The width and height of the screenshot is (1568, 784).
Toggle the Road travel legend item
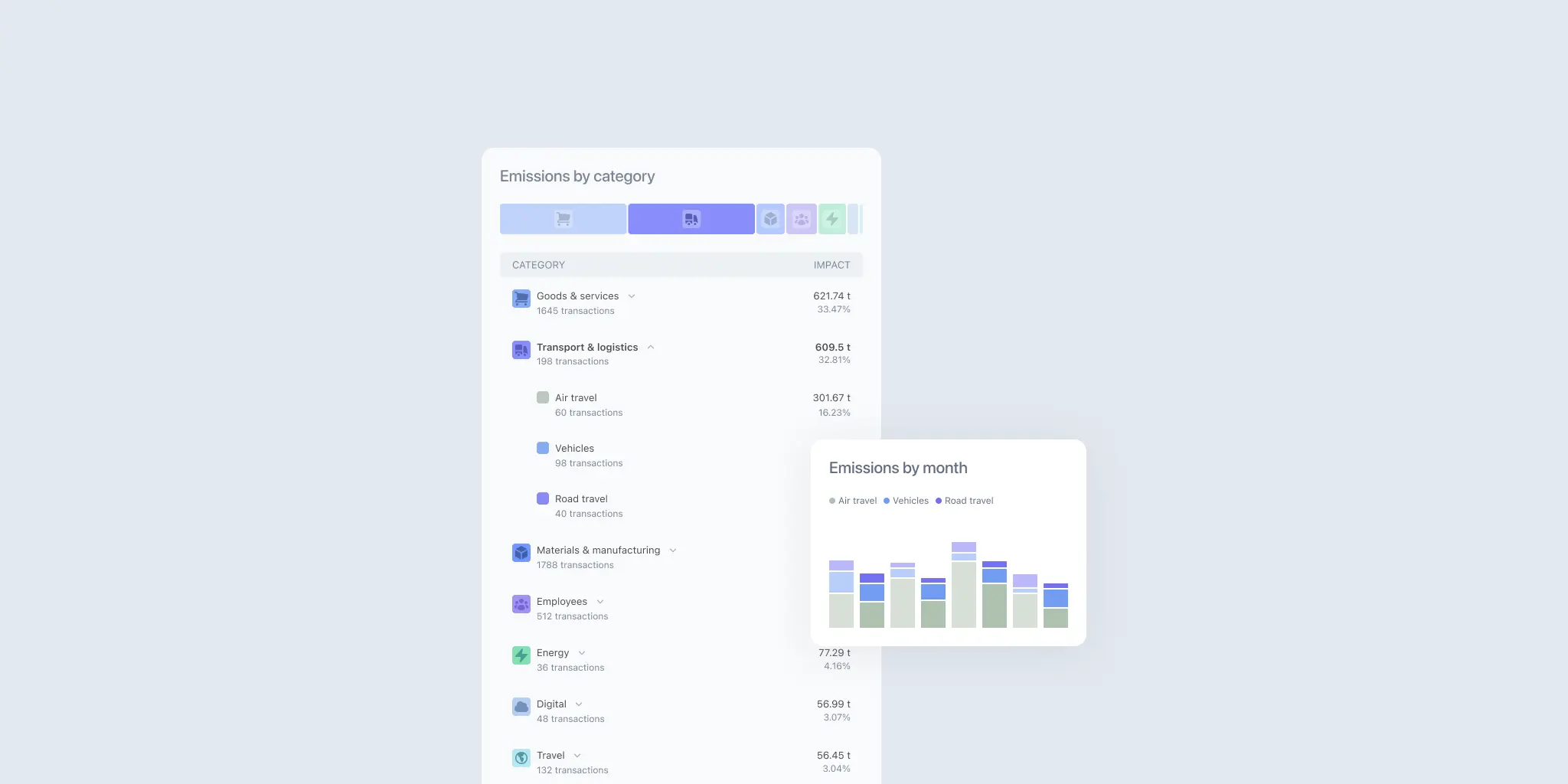coord(964,500)
